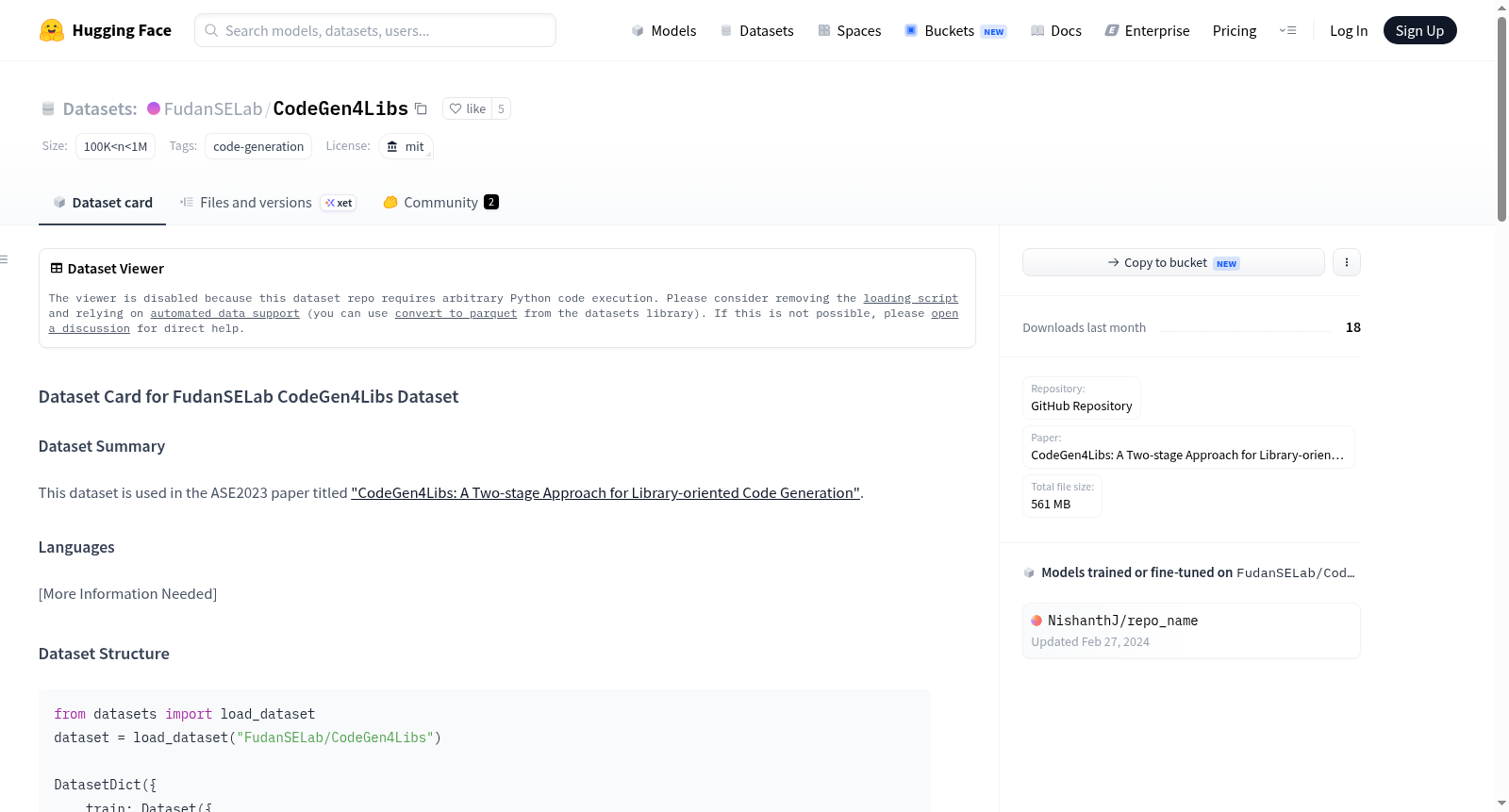Screen dimensions: 1509x812
Task: Follow the automated data support link
Action: [224, 313]
